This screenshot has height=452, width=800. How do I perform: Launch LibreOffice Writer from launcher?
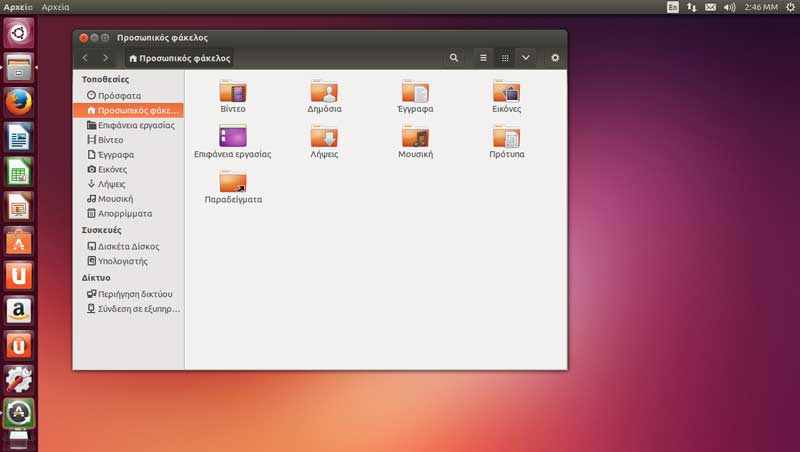point(19,137)
